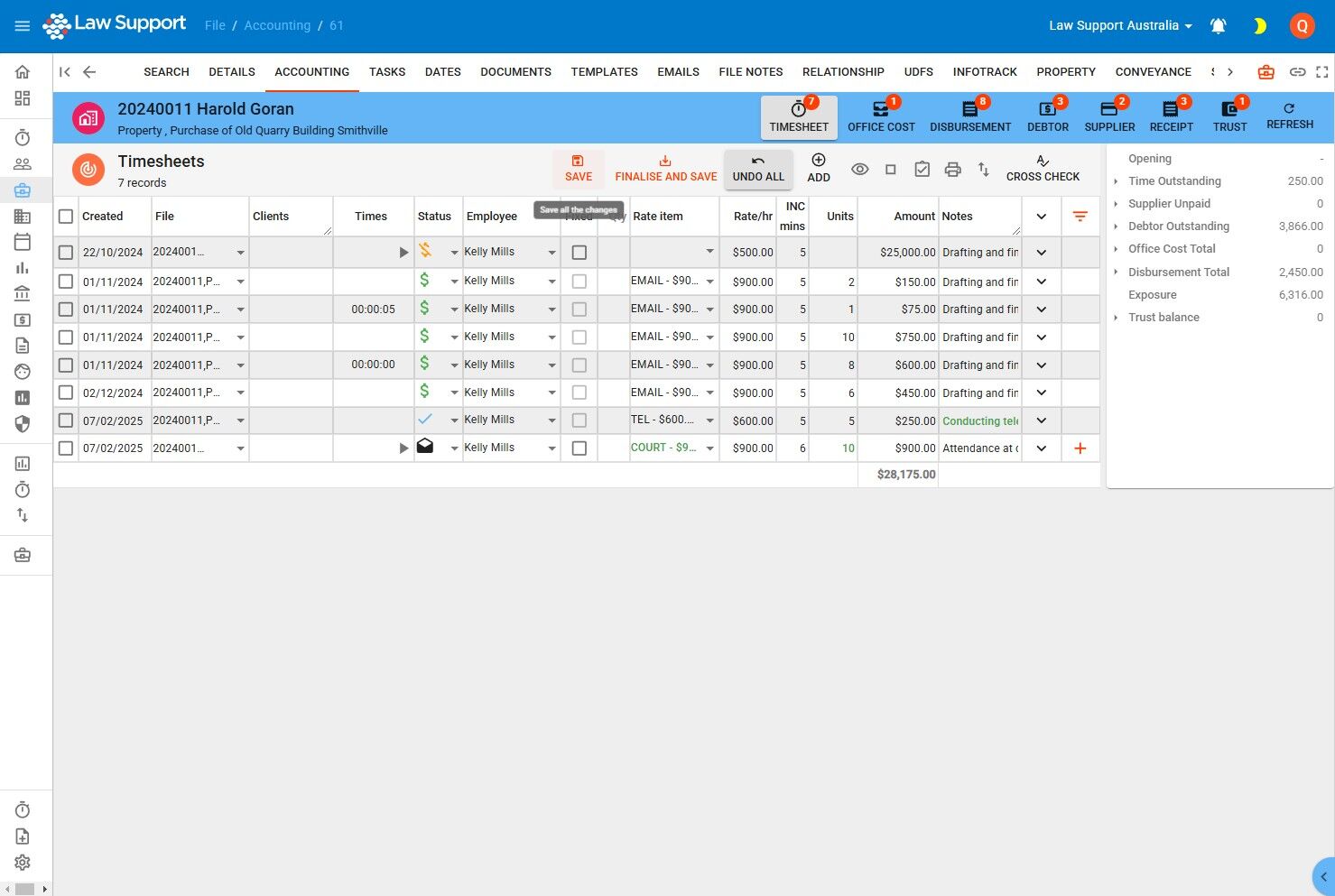Toggle fullscreen view icon
Screen dimensions: 1335x896
(x=1322, y=72)
